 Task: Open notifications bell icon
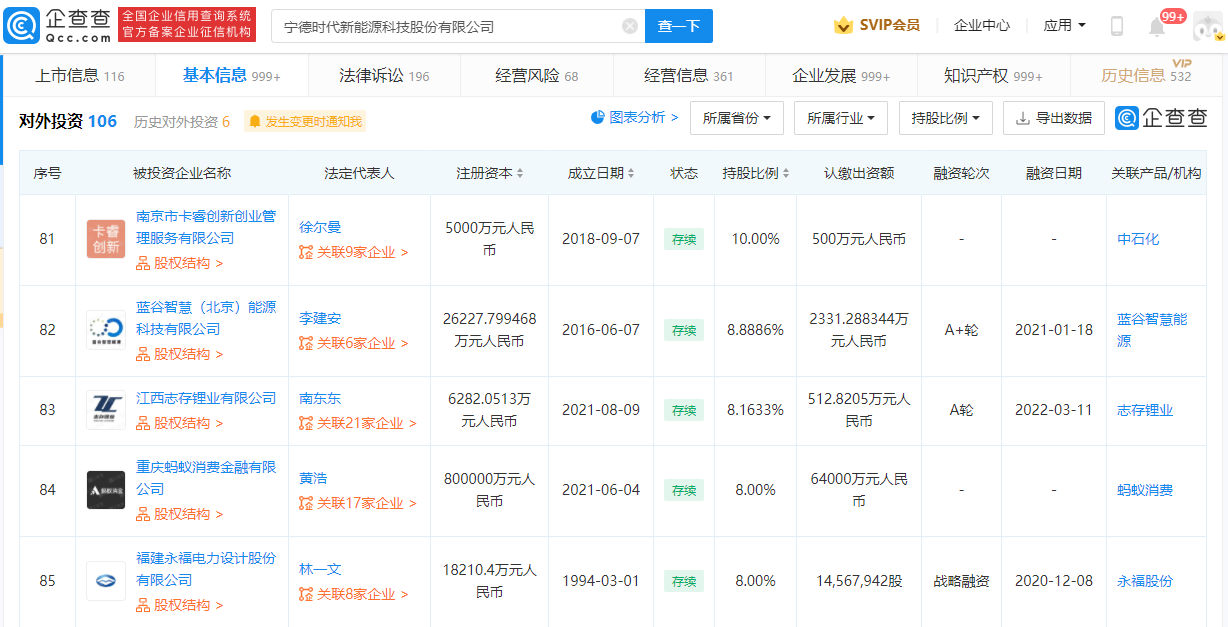tap(1157, 27)
